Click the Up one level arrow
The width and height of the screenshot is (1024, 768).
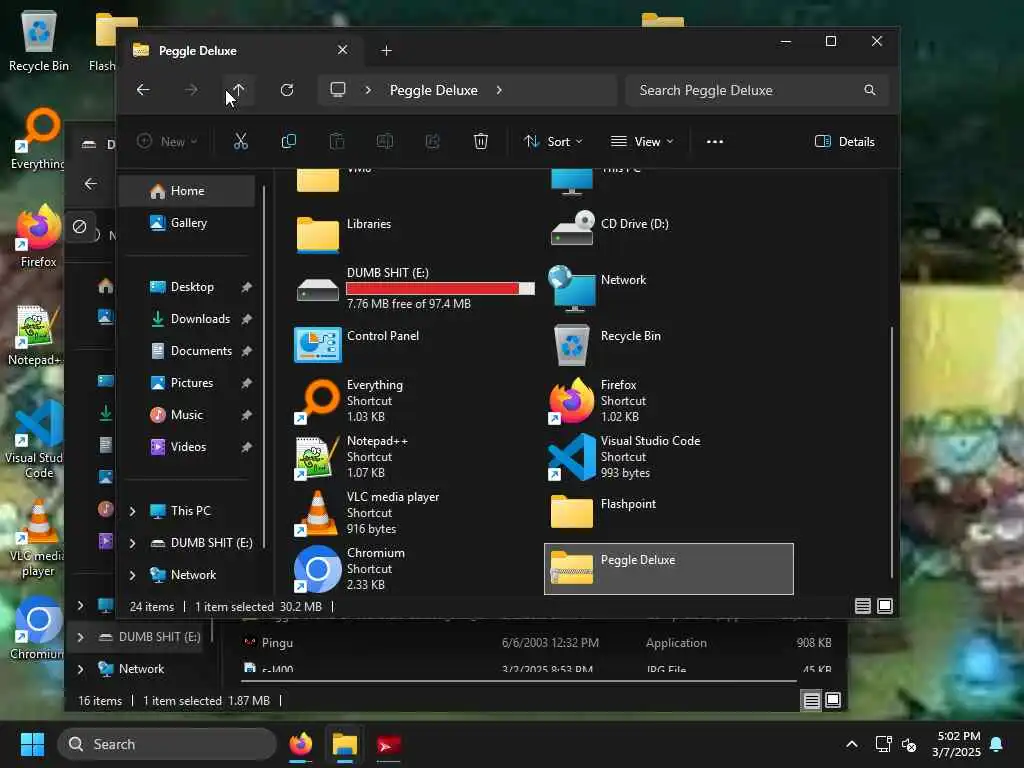click(x=238, y=90)
